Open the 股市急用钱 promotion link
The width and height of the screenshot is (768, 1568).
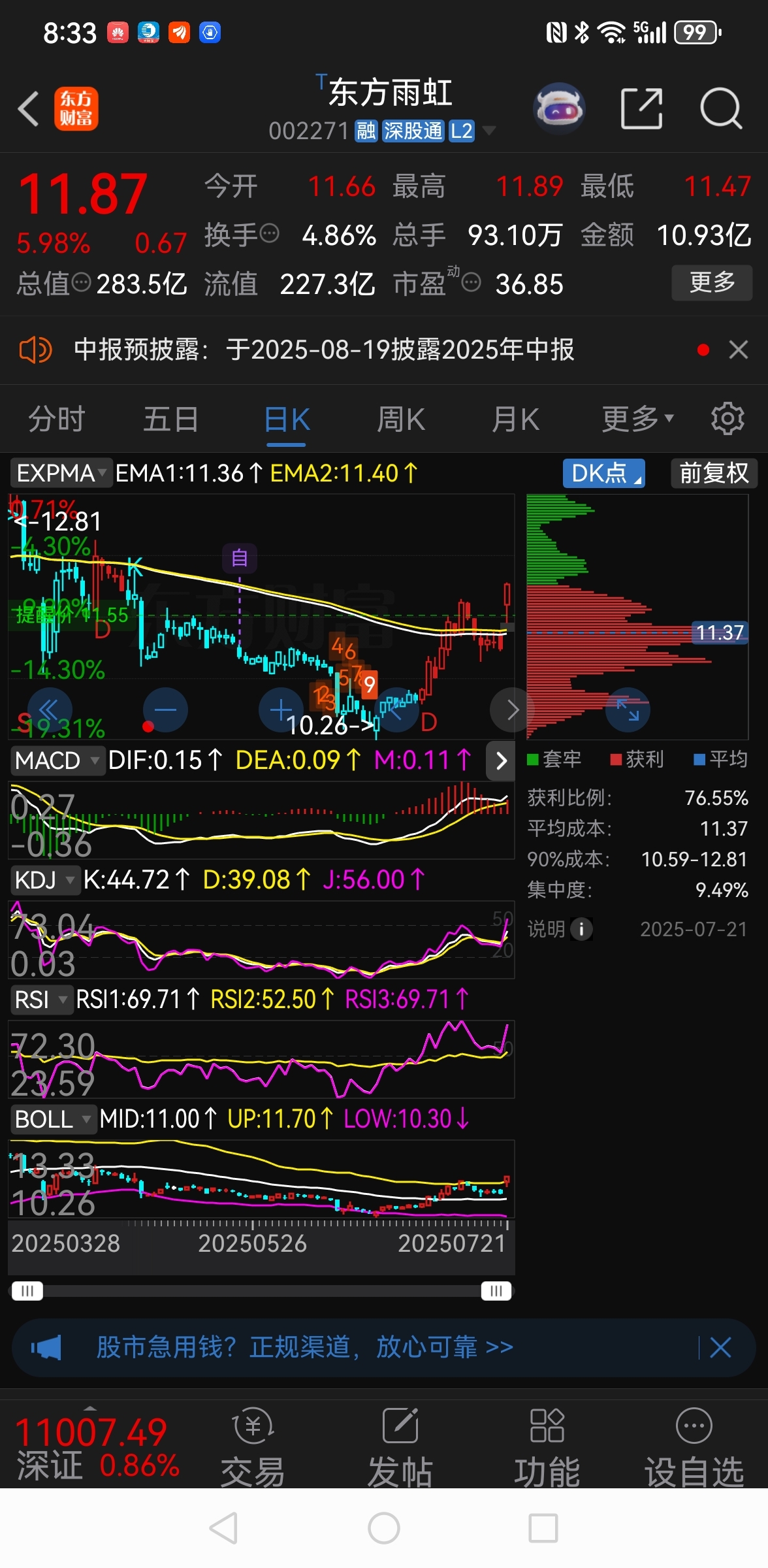click(304, 1347)
